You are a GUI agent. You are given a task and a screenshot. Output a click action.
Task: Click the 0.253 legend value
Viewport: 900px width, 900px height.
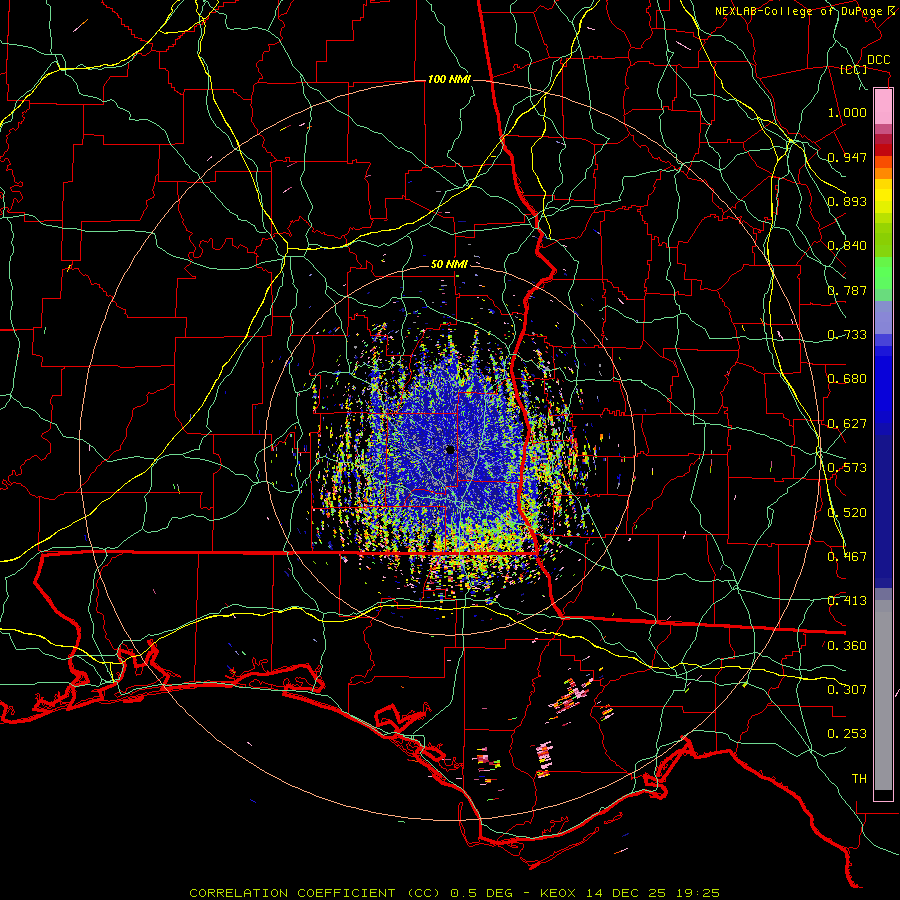pyautogui.click(x=847, y=734)
